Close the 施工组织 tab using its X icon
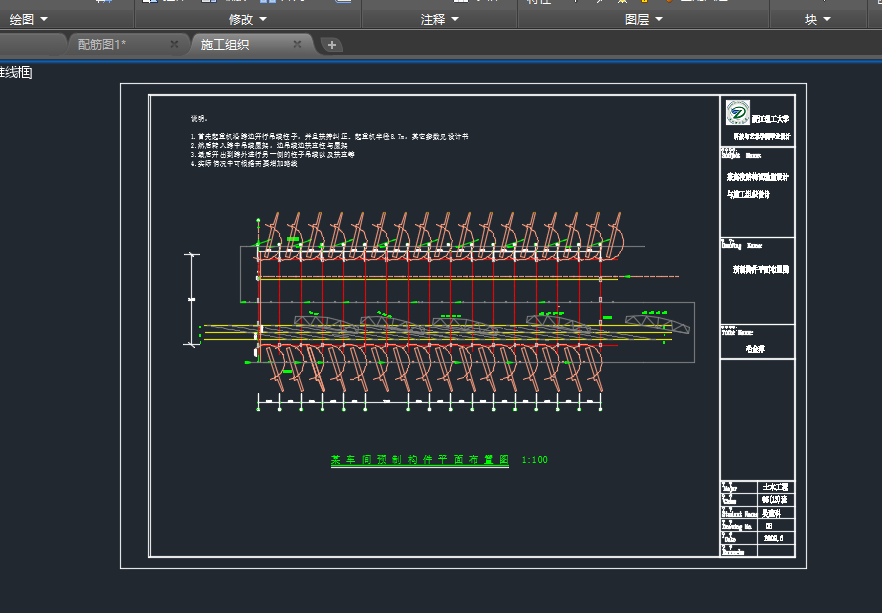This screenshot has width=882, height=613. click(297, 44)
